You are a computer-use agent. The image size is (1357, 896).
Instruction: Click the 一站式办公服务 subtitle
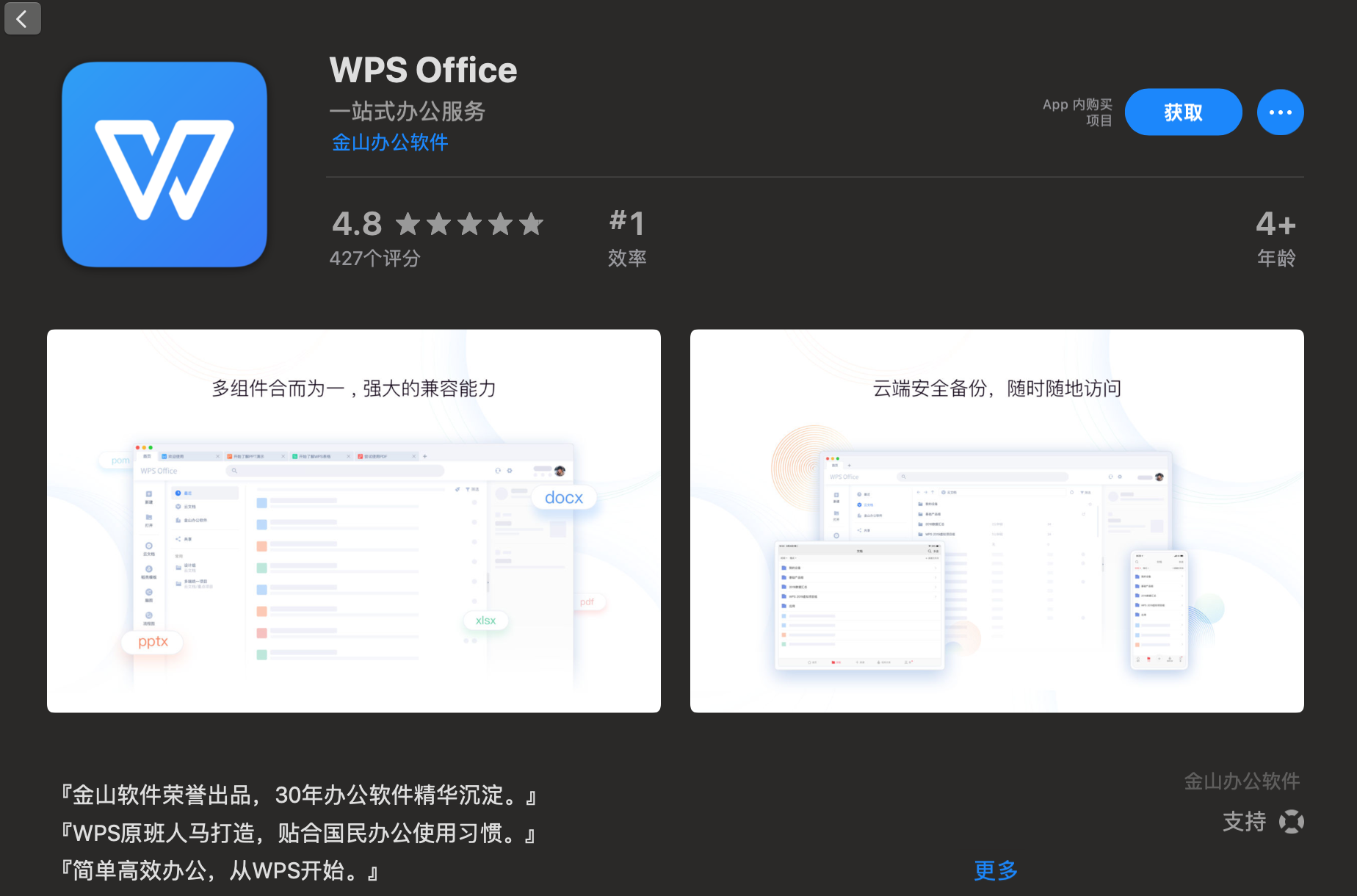pos(408,112)
